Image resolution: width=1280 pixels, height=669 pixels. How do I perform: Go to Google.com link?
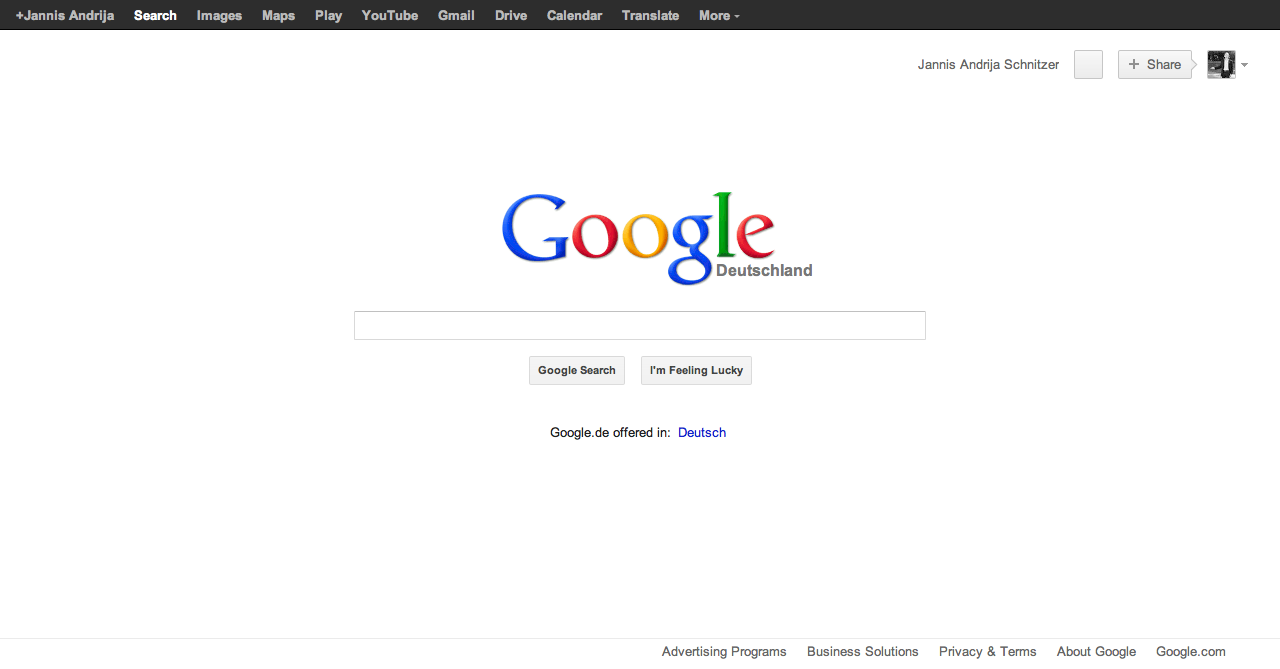[1190, 651]
